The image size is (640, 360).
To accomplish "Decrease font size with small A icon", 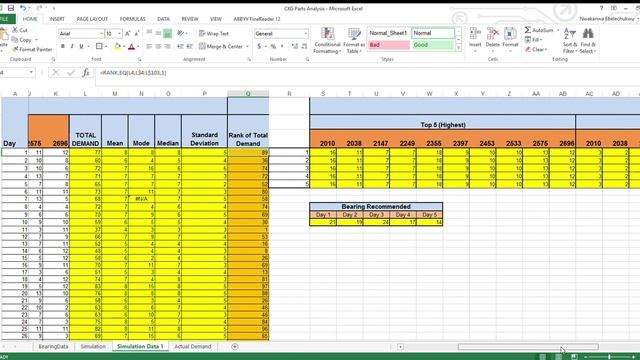I will 137,33.
